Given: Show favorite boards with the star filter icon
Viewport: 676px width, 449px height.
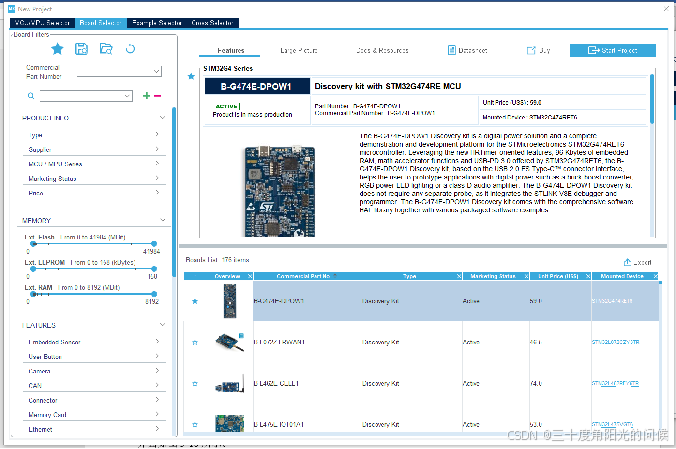Looking at the screenshot, I should click(x=57, y=49).
